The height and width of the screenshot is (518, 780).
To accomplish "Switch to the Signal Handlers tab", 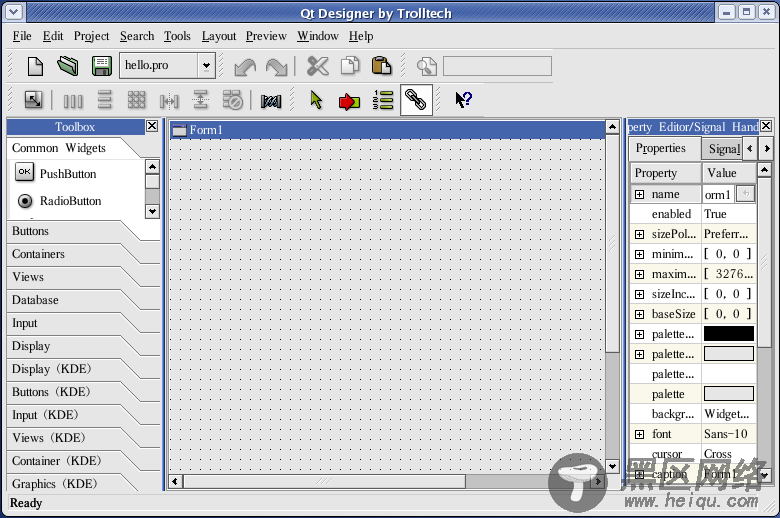I will click(x=722, y=149).
